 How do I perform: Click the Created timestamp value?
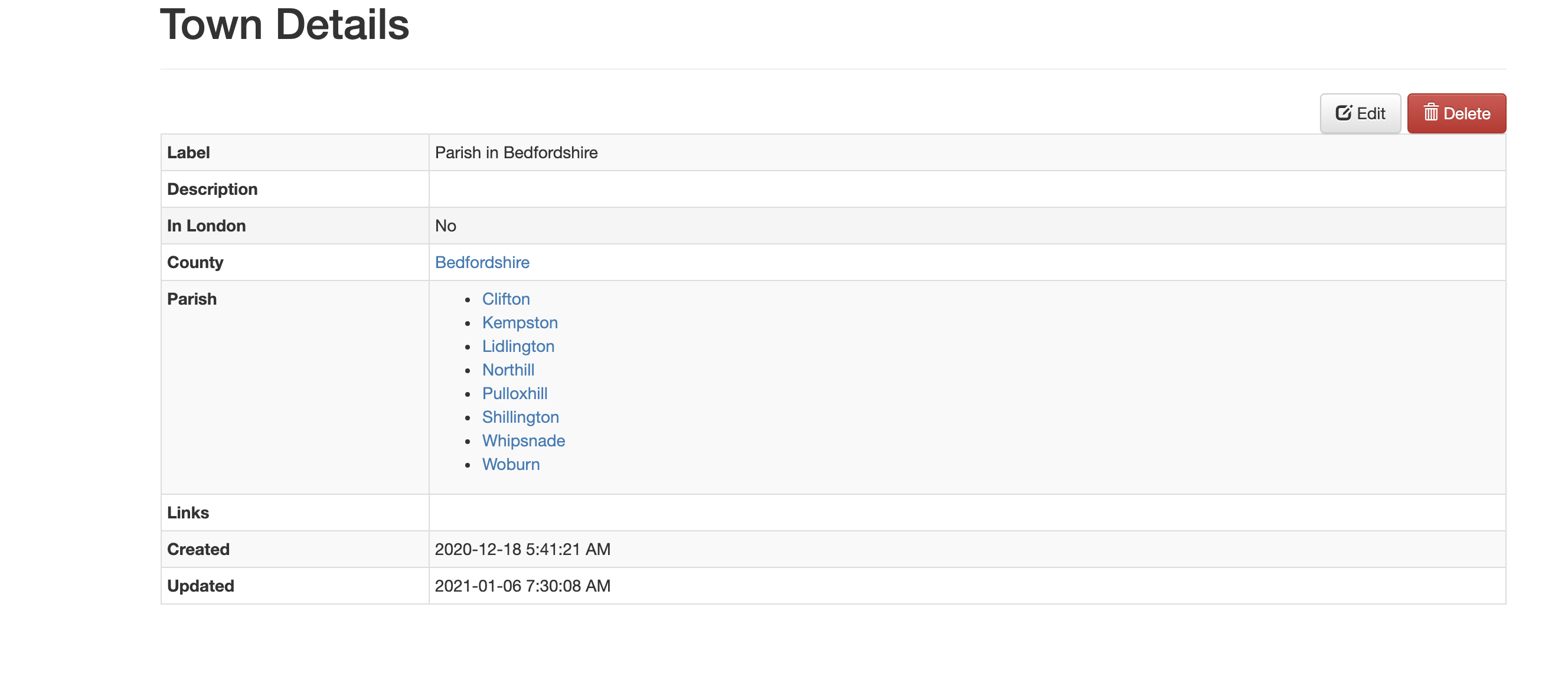click(522, 549)
